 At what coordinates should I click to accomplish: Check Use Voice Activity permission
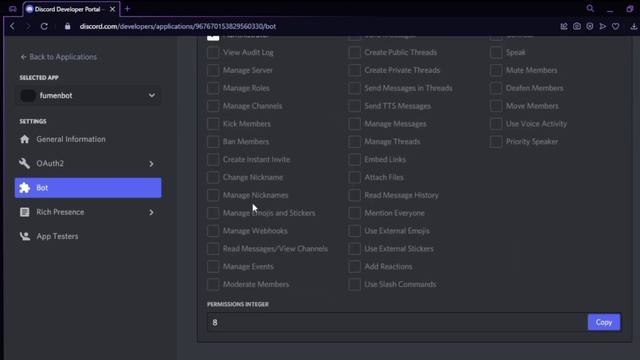[x=496, y=124]
